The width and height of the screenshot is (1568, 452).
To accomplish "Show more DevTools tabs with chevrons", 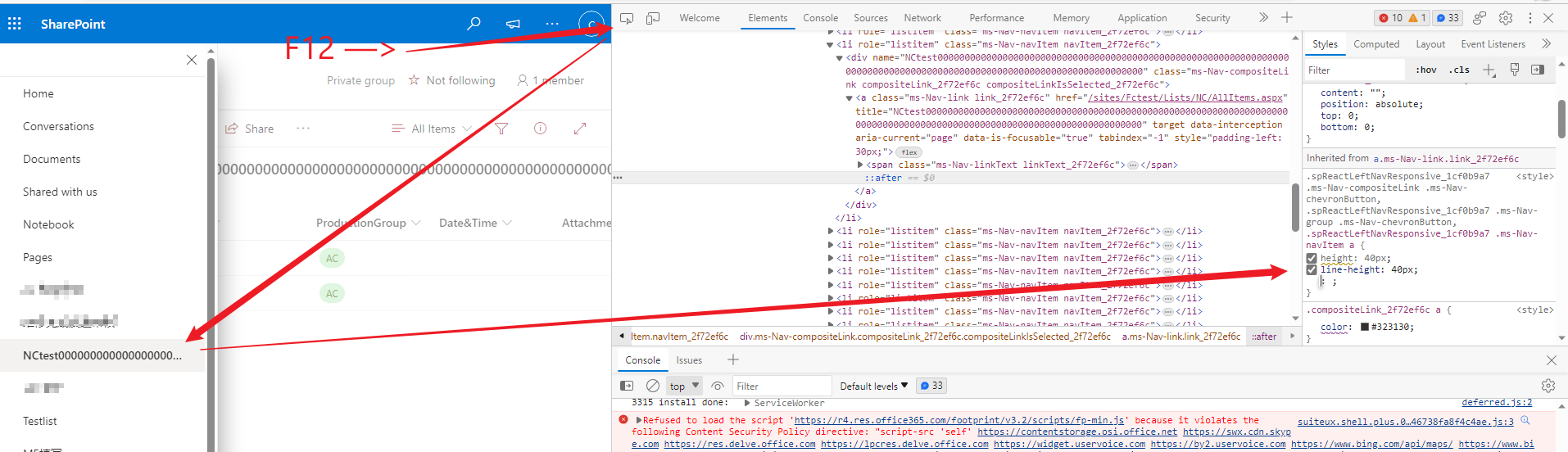I will (x=1263, y=17).
